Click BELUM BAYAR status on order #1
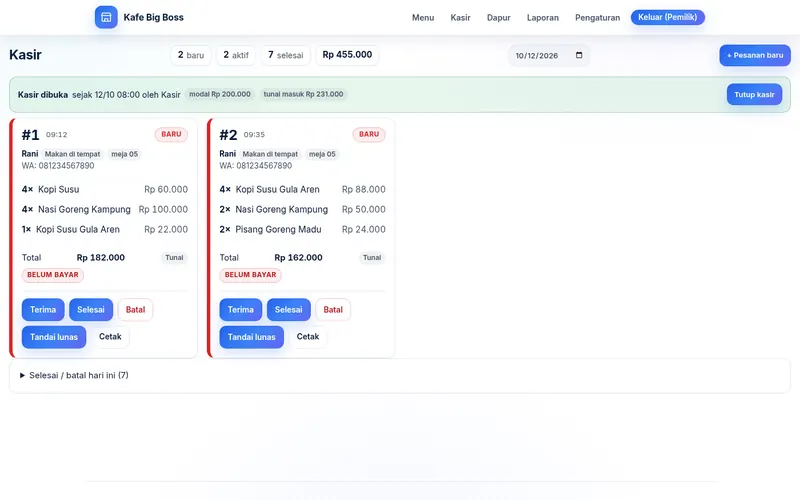 pyautogui.click(x=53, y=275)
